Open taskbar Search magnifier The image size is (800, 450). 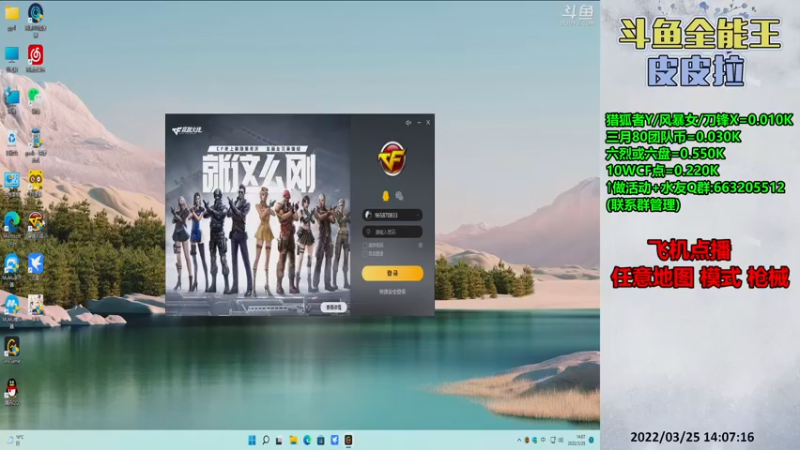coord(265,440)
